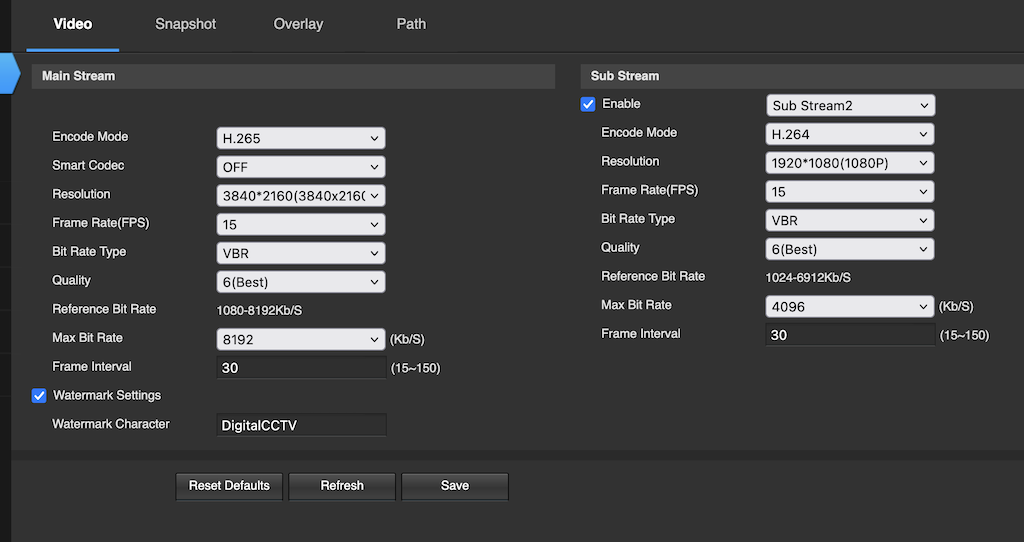Open Sub Stream Encode Mode dropdown H.264

[850, 135]
